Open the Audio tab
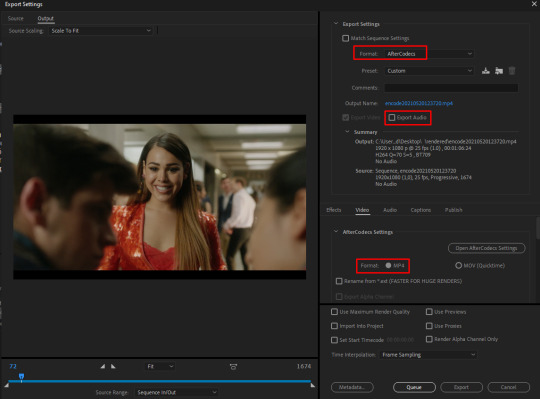The width and height of the screenshot is (540, 399). (390, 210)
